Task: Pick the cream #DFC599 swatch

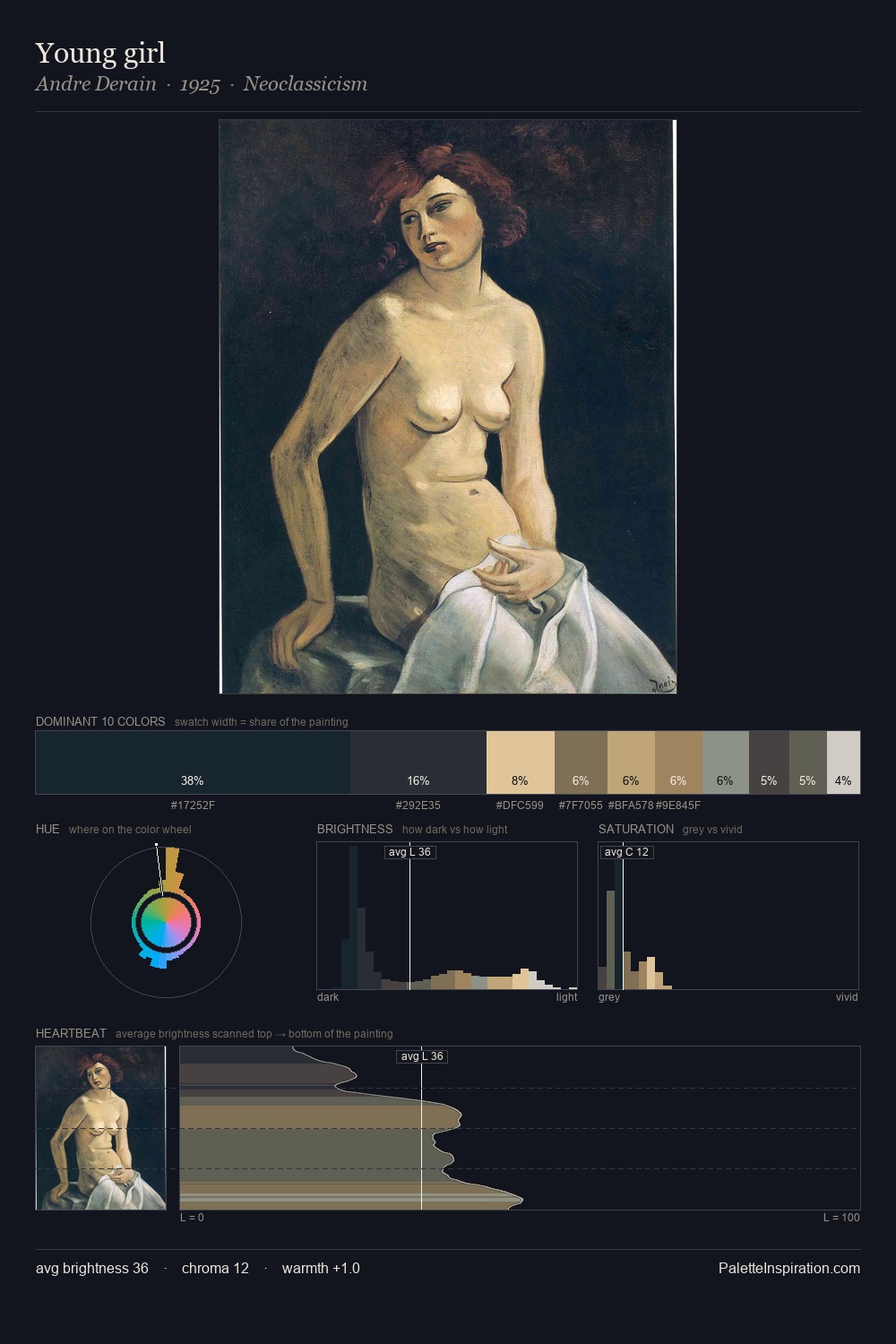Action: click(x=521, y=762)
